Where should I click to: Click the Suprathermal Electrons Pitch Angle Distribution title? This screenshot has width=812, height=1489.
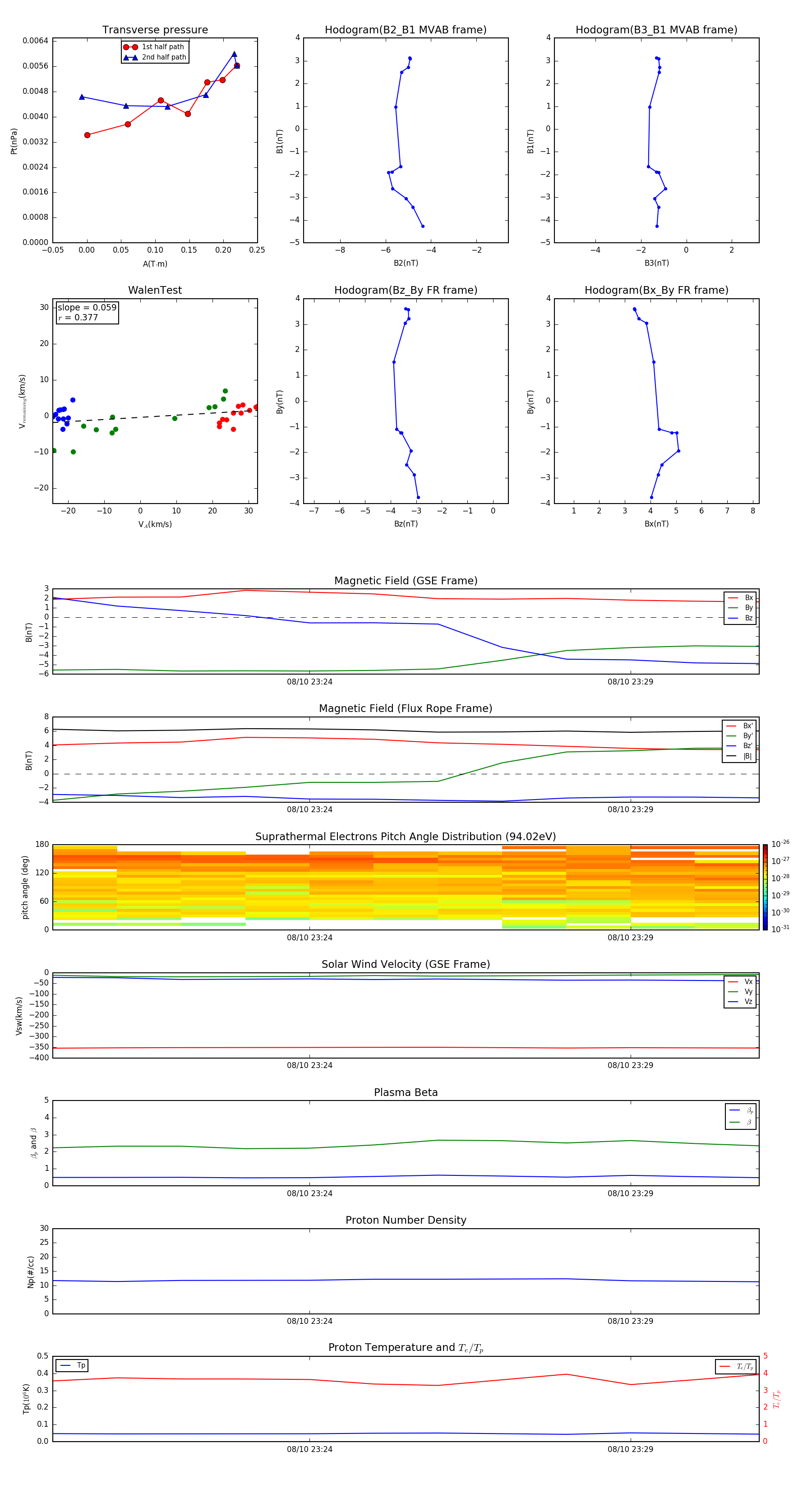[406, 837]
